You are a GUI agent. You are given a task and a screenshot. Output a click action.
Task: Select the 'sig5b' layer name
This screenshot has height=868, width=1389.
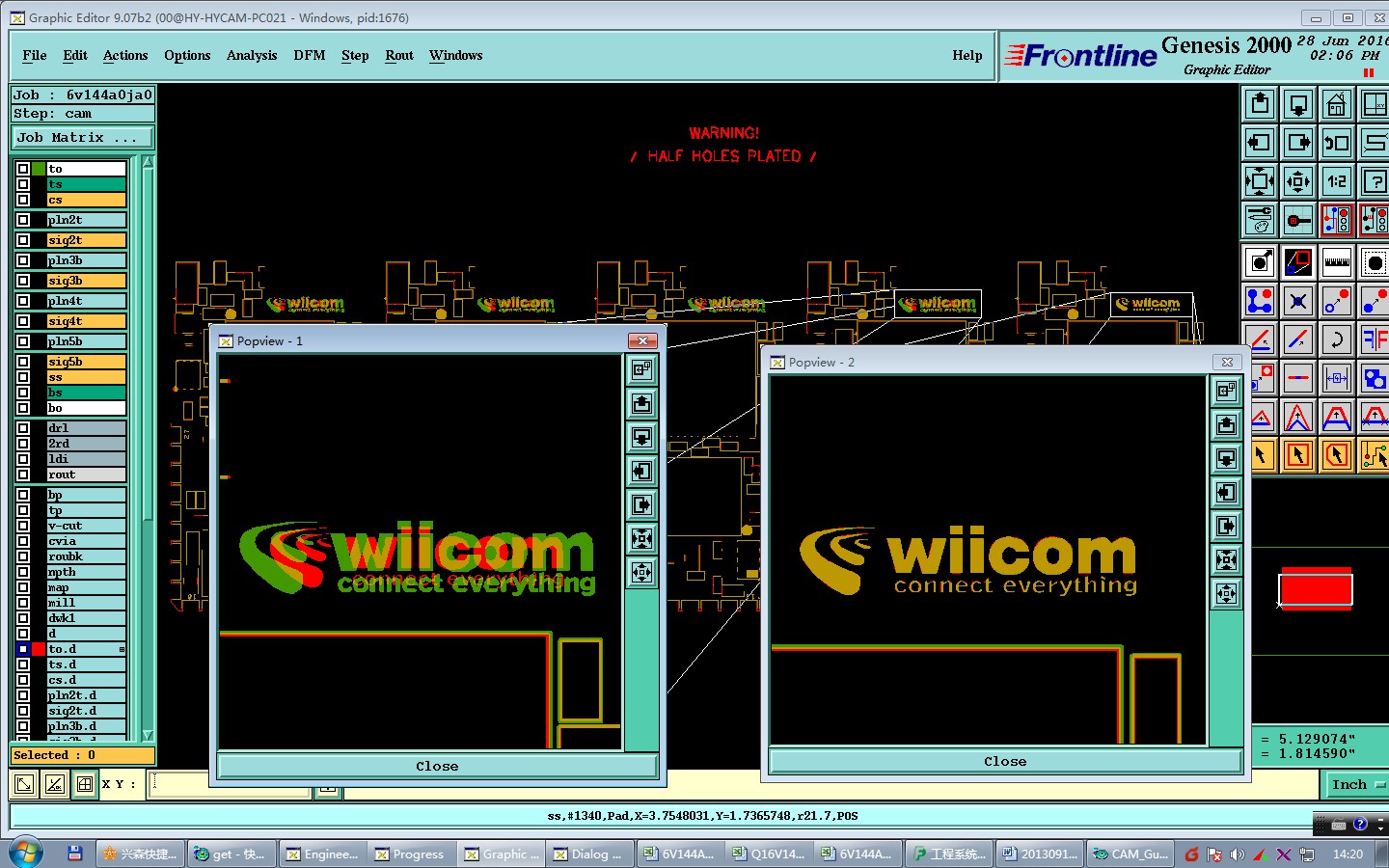(x=86, y=362)
